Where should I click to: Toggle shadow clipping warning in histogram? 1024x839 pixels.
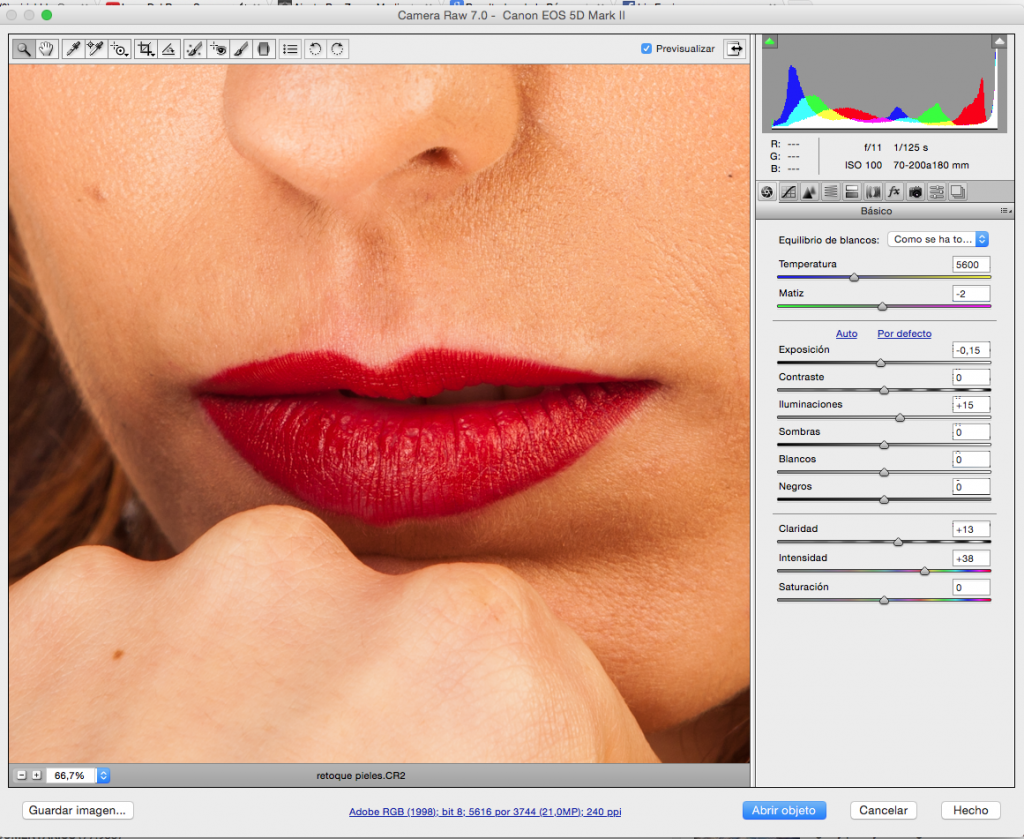(769, 42)
